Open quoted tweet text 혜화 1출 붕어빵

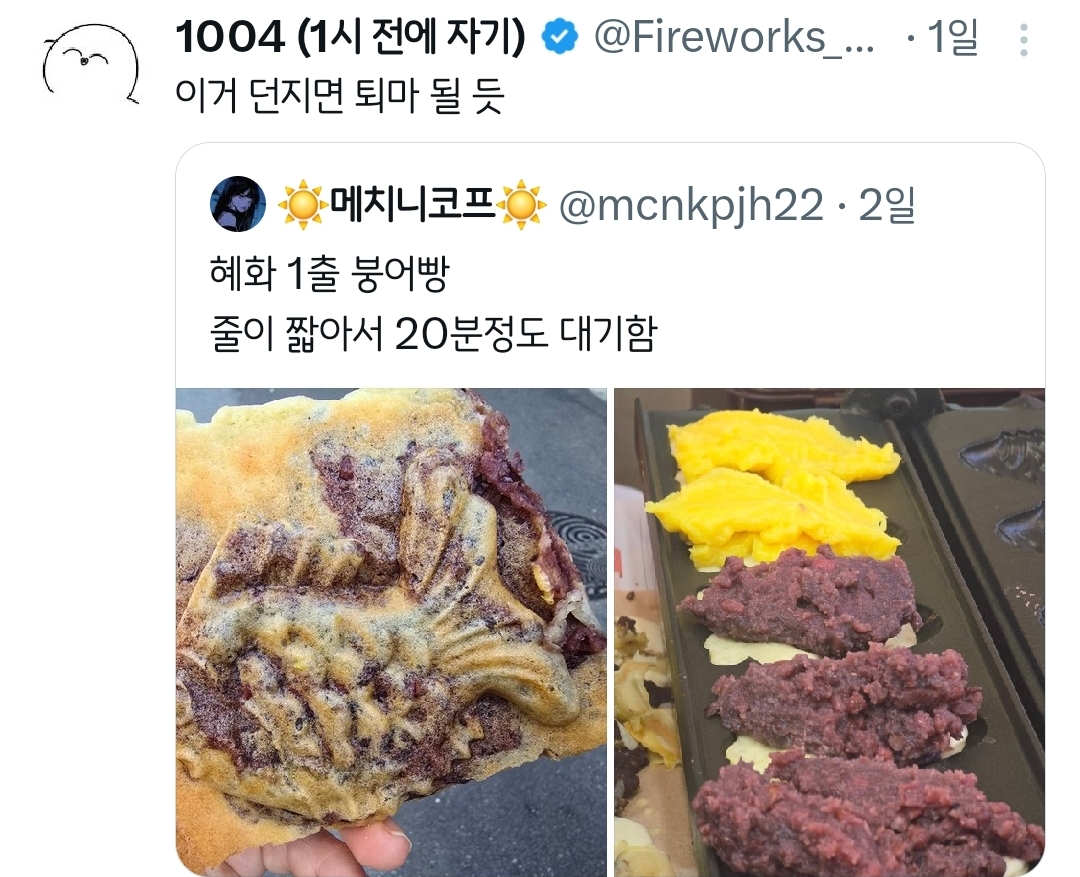point(330,274)
